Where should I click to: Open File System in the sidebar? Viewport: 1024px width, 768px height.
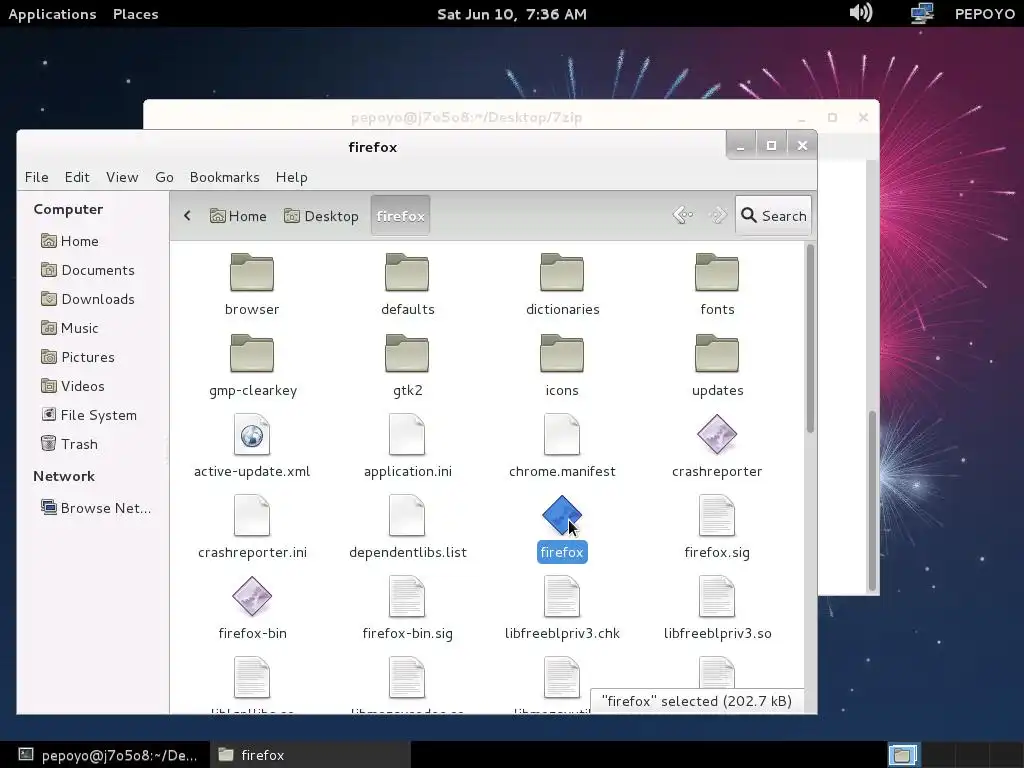(89, 415)
